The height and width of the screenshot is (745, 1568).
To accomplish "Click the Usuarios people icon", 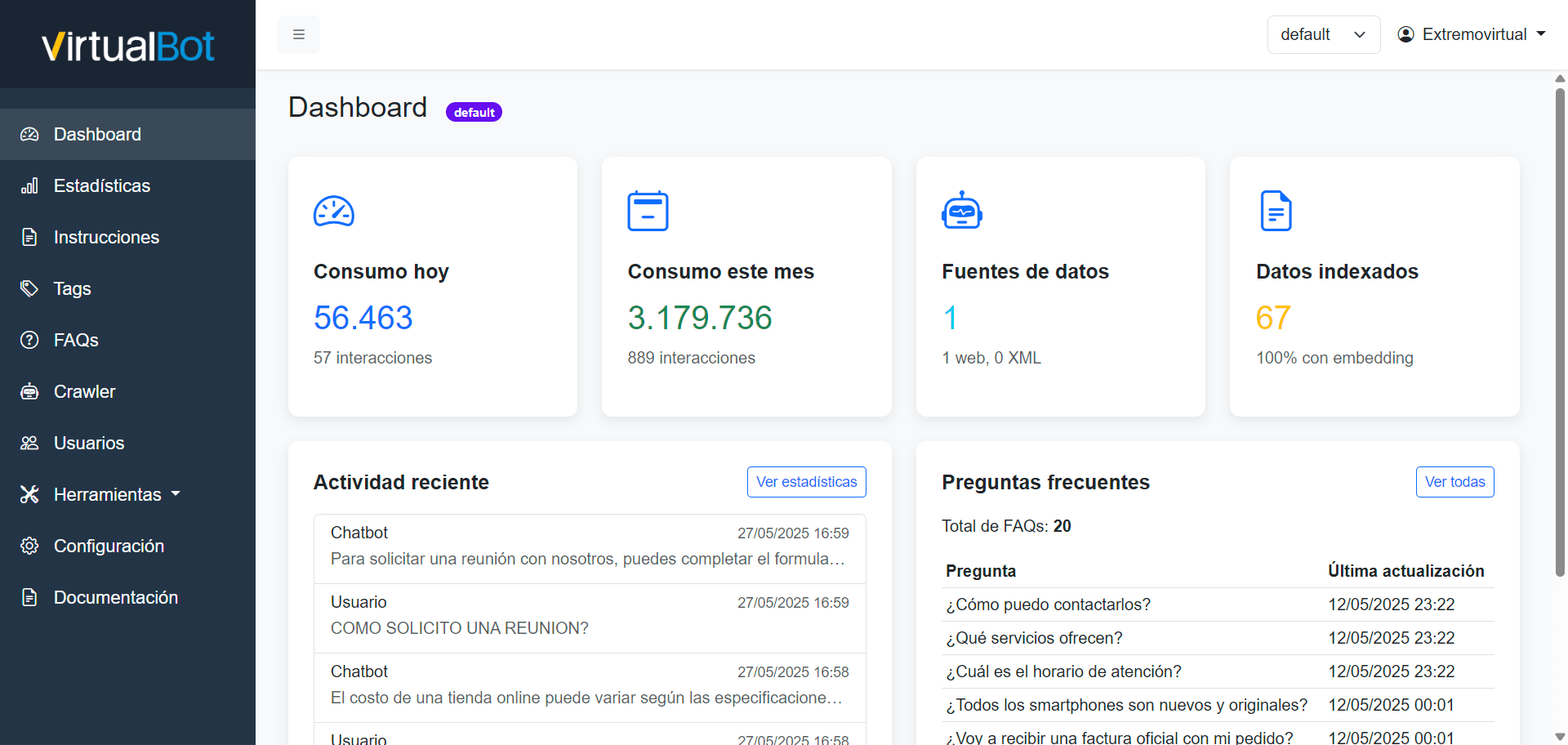I will click(29, 443).
